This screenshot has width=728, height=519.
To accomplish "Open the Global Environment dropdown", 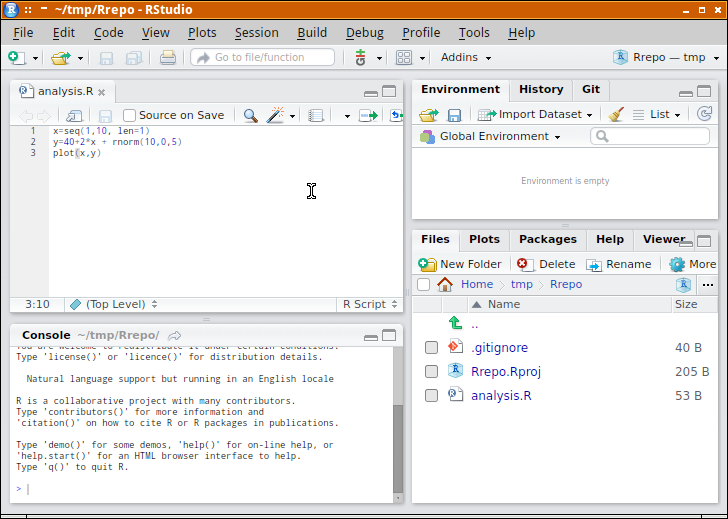I will click(490, 136).
